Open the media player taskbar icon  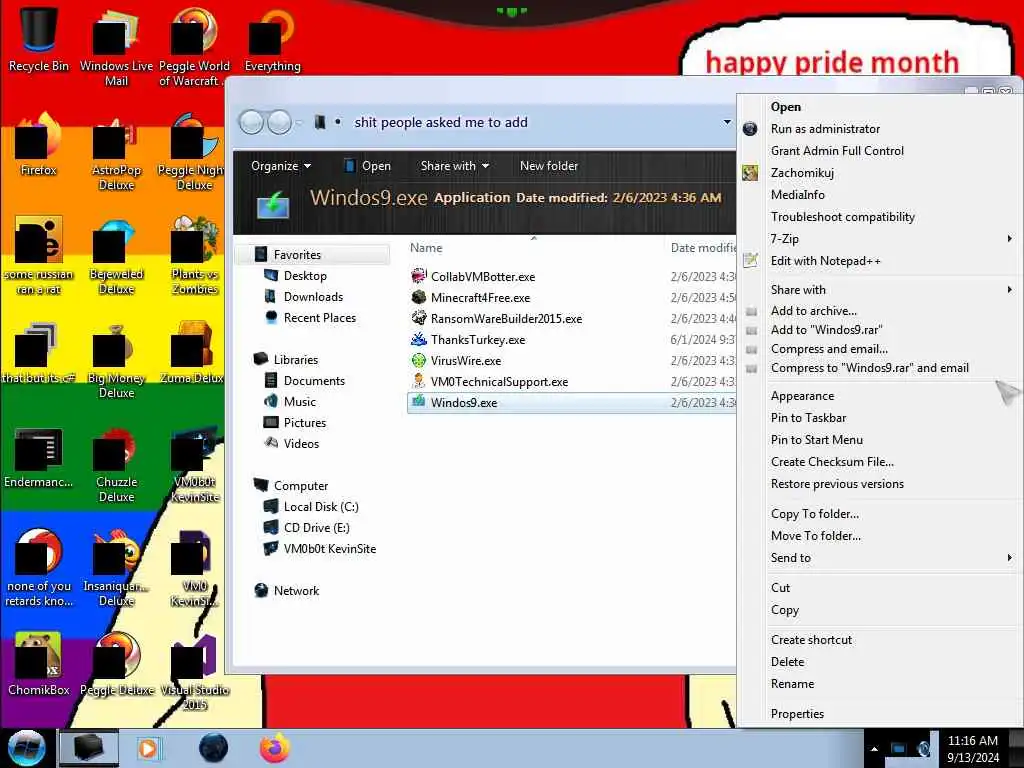[x=148, y=748]
